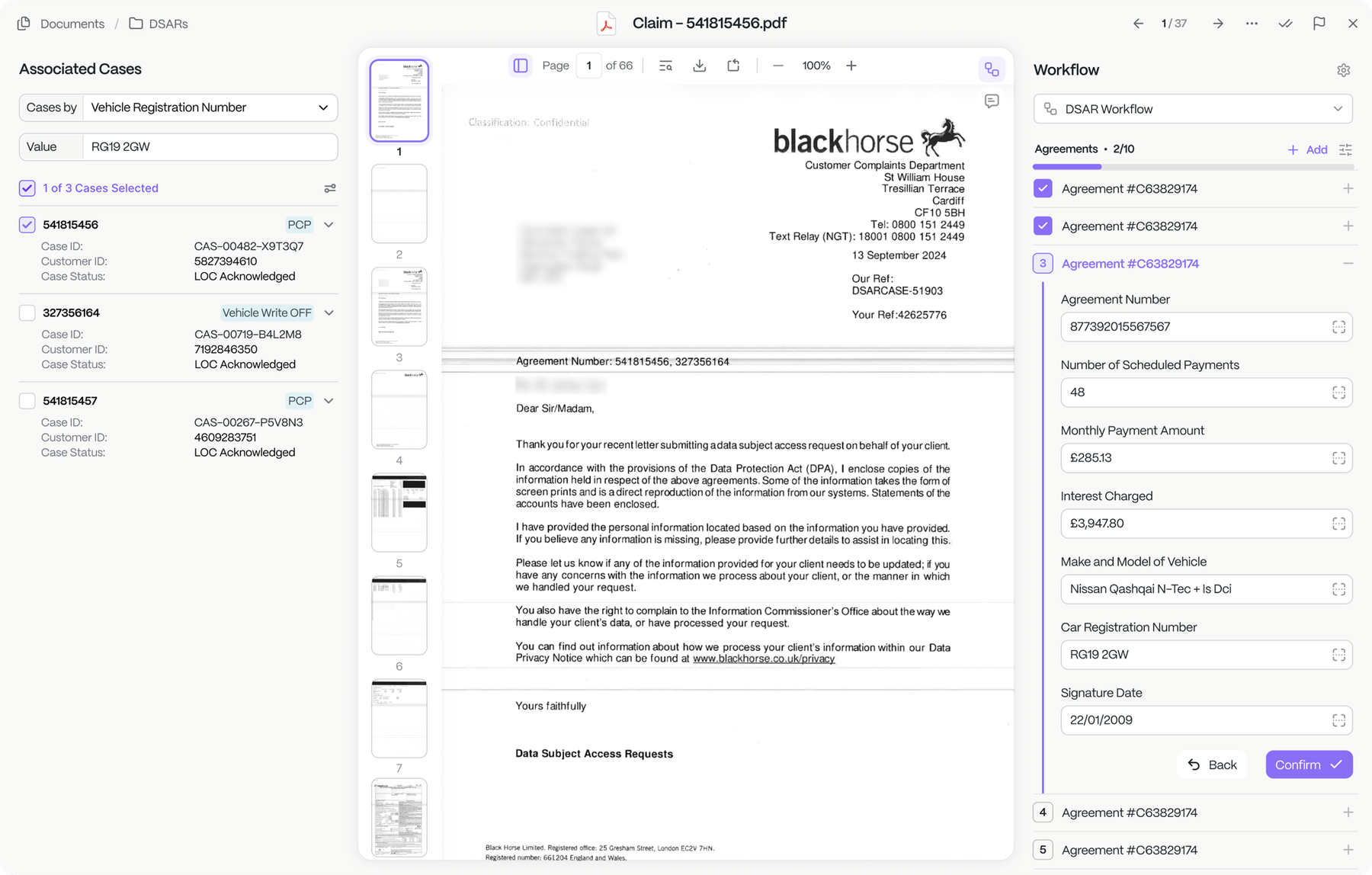The image size is (1372, 875).
Task: Open the comments icon on the document
Action: coord(992,101)
